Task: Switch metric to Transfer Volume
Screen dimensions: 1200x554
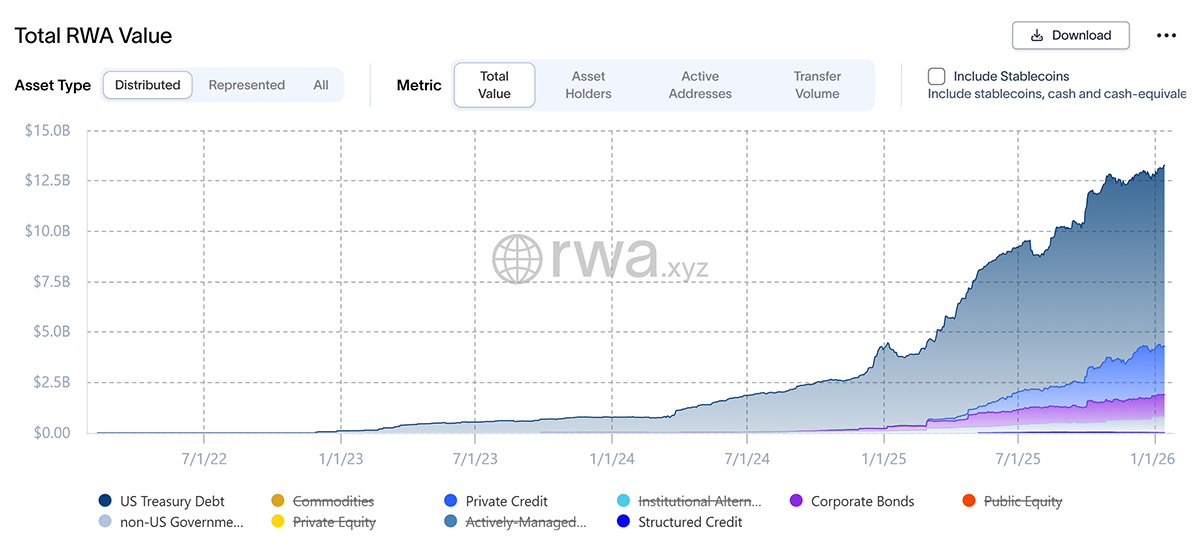Action: pyautogui.click(x=817, y=85)
